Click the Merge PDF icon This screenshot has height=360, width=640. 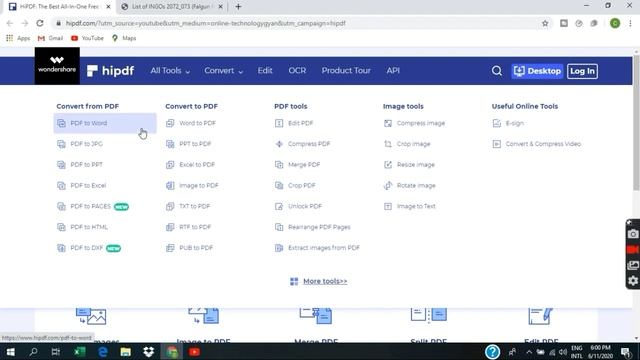(279, 165)
